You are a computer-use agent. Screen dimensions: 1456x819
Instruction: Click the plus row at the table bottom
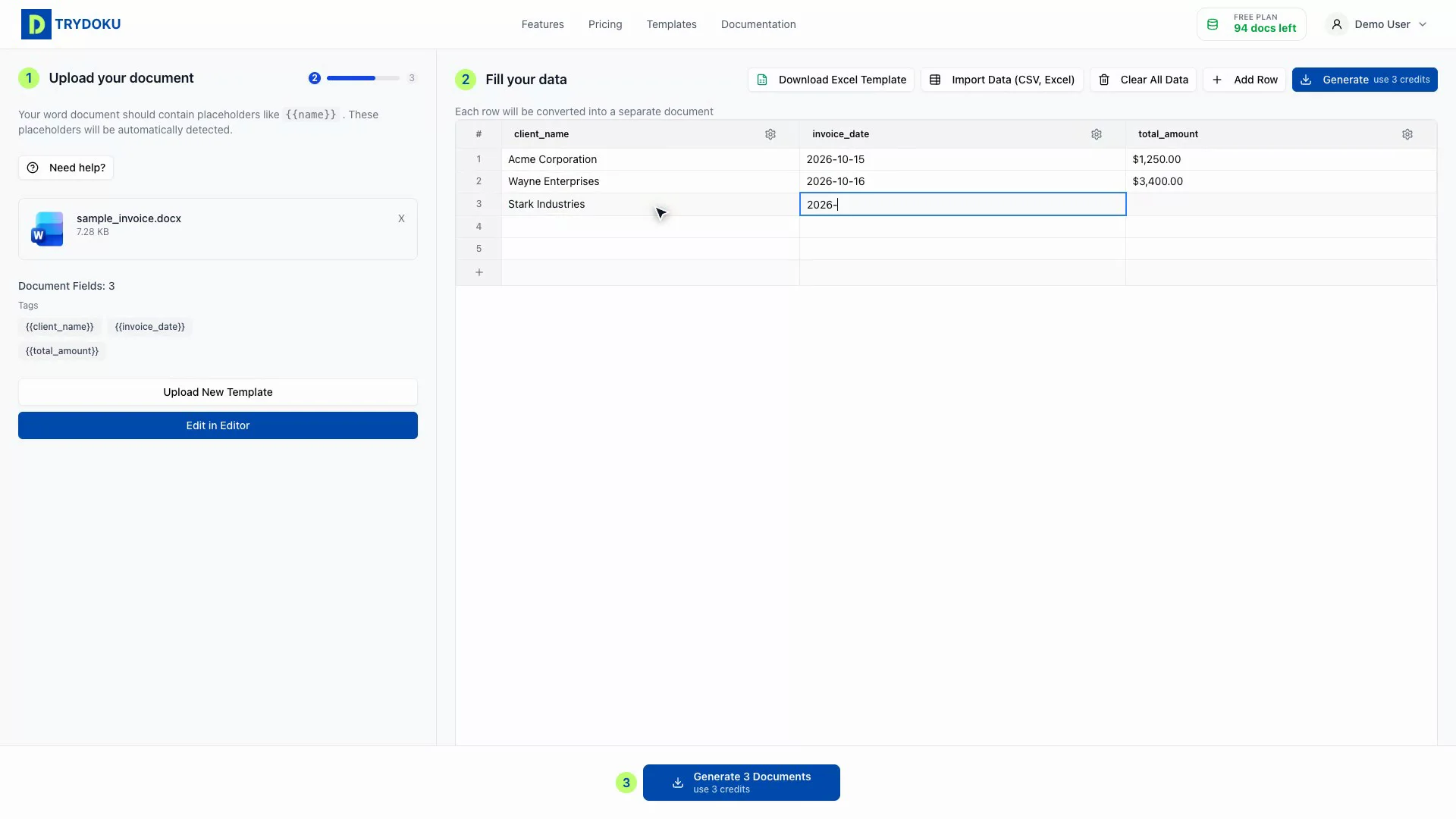click(479, 272)
